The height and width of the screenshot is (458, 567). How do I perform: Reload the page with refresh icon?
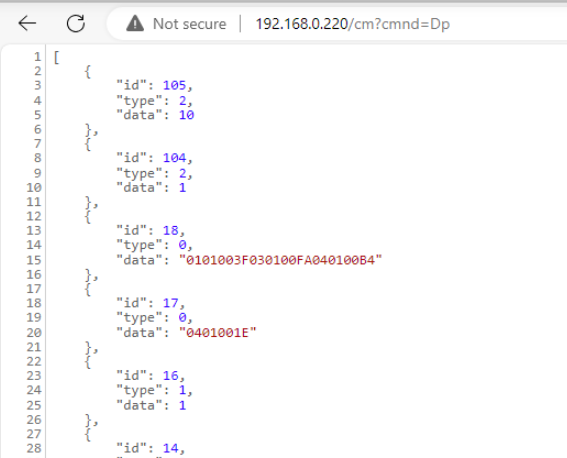coord(76,24)
